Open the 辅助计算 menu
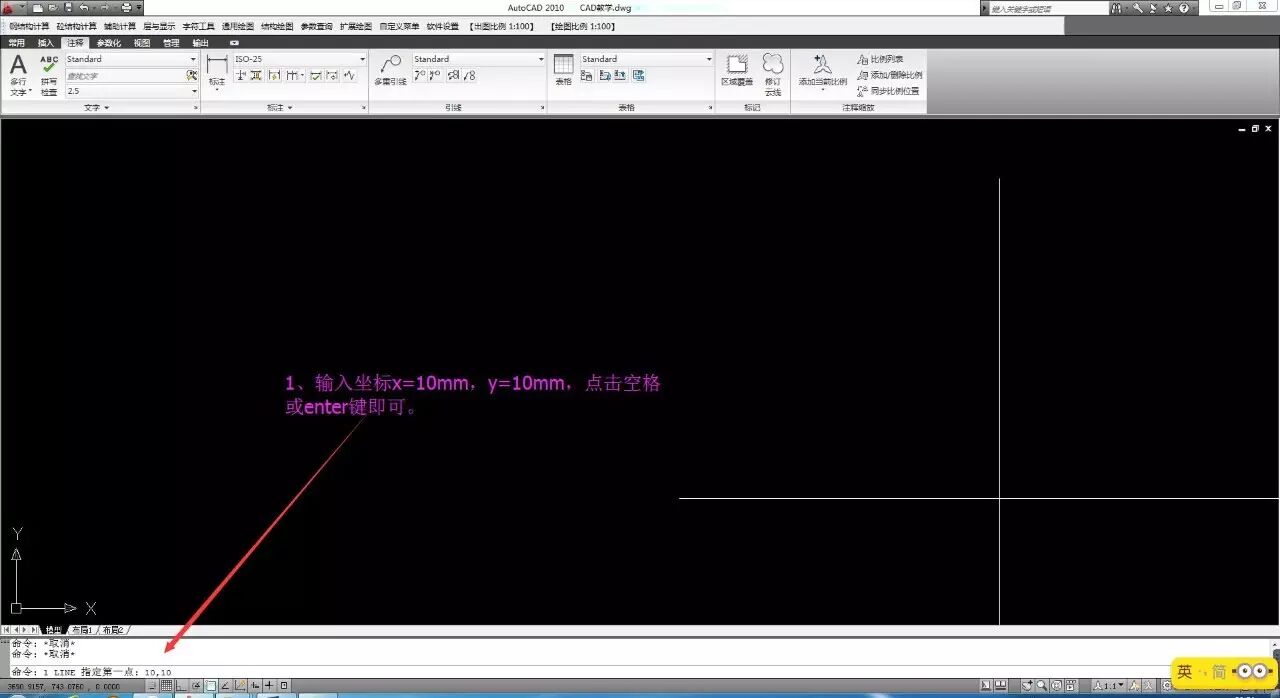Screen dimensions: 1280x698 120,26
